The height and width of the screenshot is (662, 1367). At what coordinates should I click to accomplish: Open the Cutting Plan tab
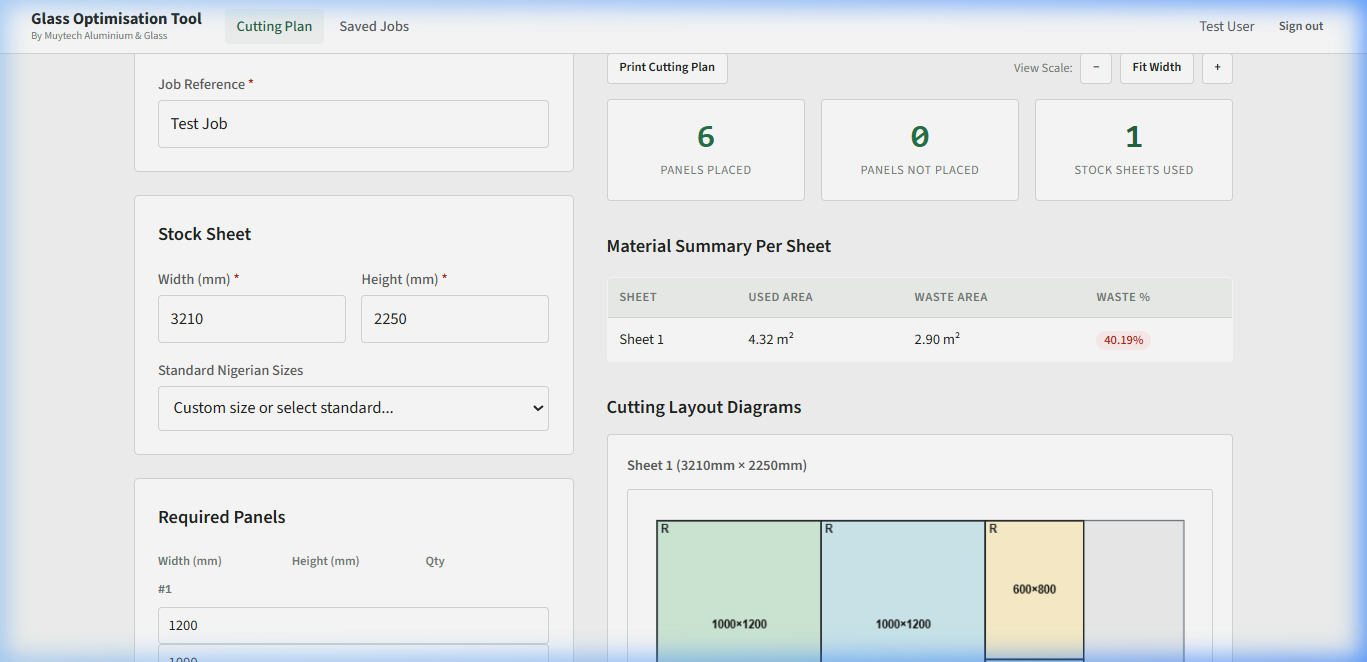pyautogui.click(x=274, y=26)
